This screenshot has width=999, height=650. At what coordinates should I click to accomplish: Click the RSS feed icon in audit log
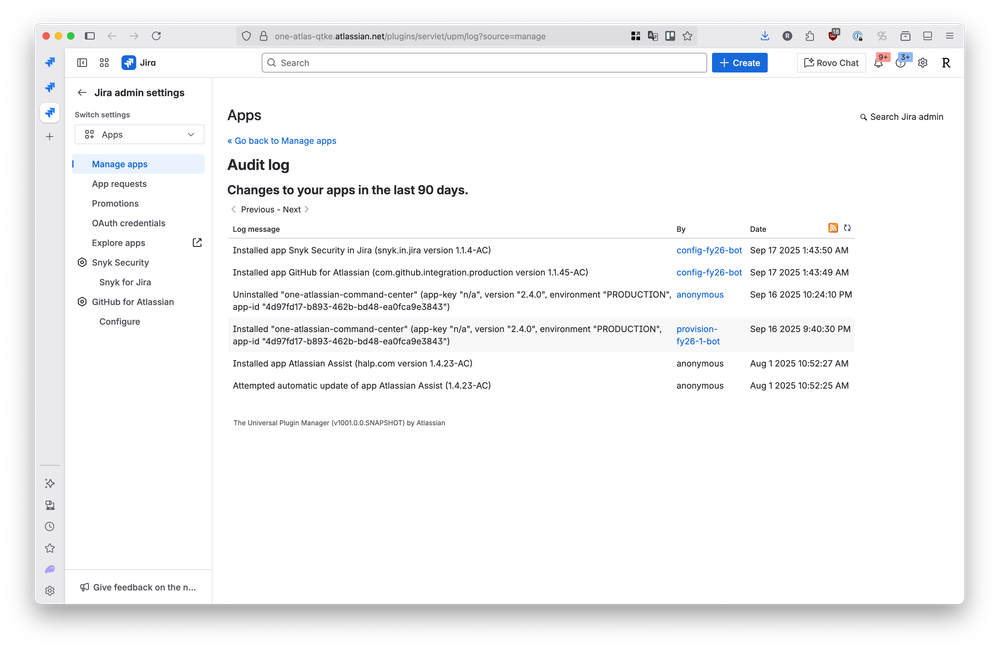(x=833, y=228)
